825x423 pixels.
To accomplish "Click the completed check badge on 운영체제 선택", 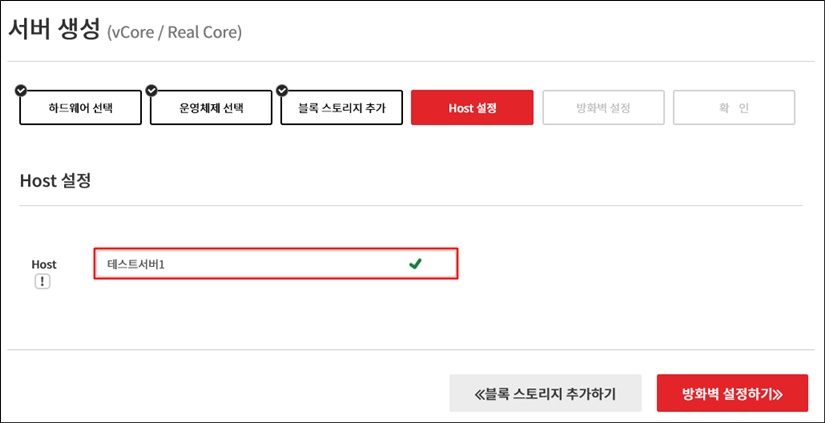I will pyautogui.click(x=152, y=90).
